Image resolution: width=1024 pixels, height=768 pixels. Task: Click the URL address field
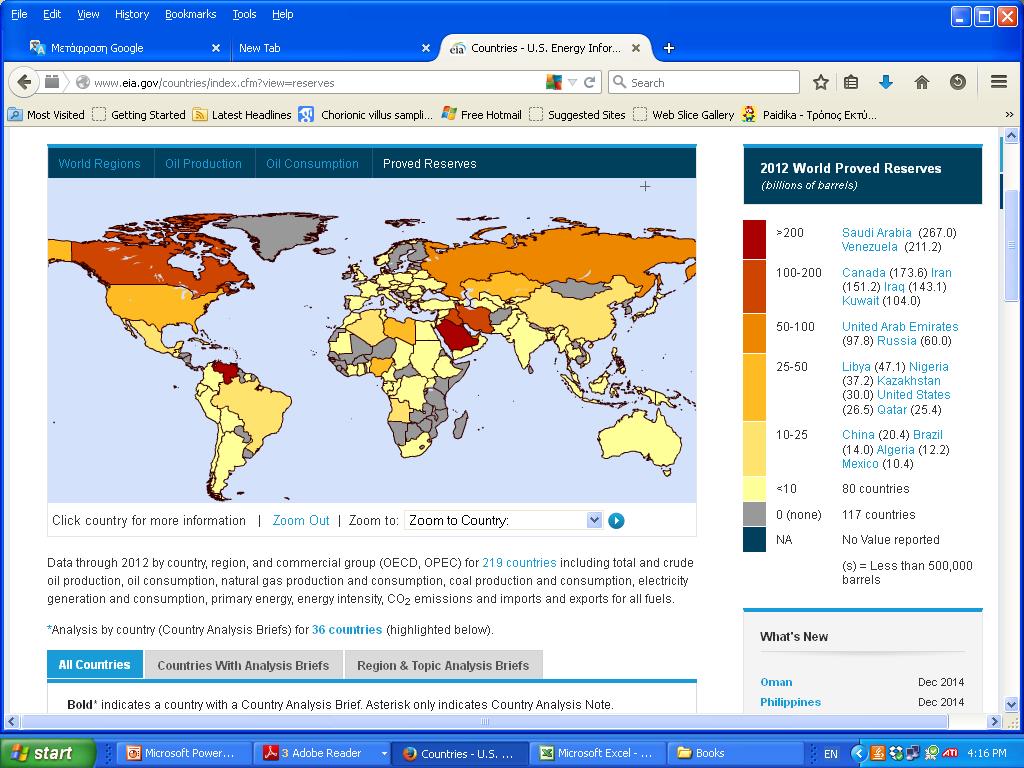[313, 83]
